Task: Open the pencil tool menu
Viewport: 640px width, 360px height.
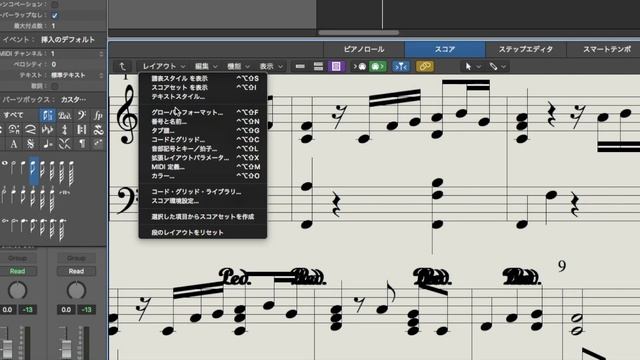Action: click(x=498, y=67)
